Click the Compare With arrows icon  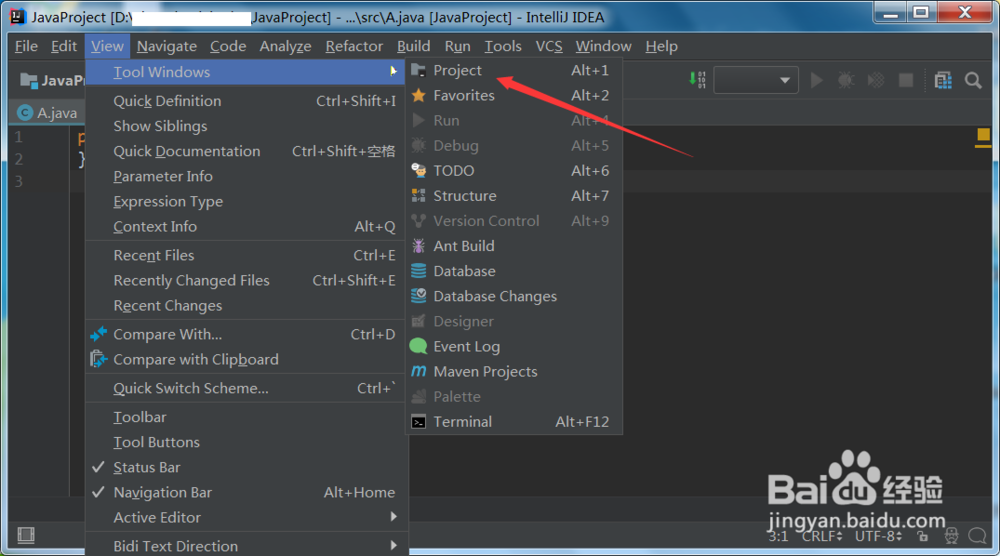(x=98, y=334)
